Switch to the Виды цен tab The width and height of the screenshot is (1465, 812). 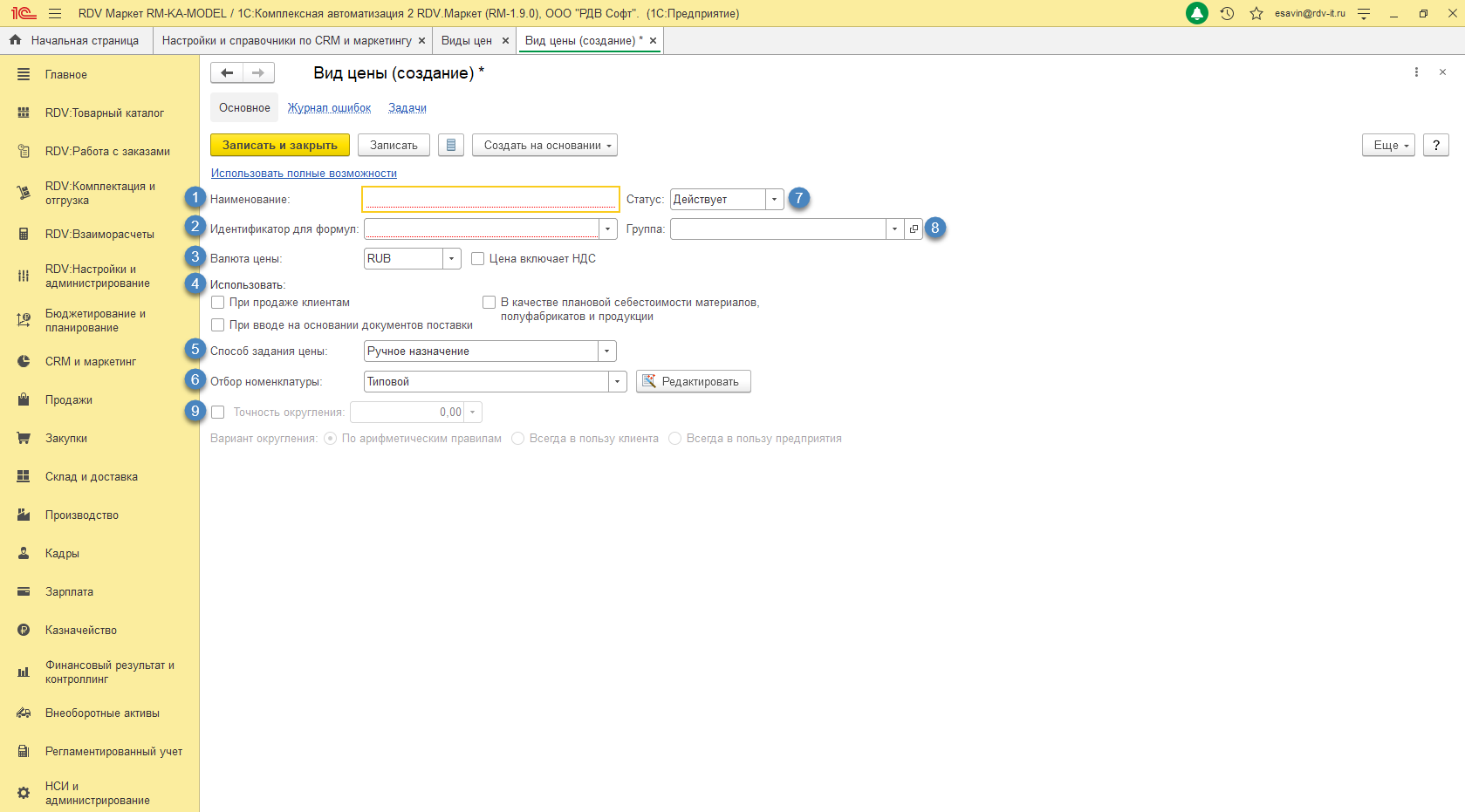pos(466,41)
